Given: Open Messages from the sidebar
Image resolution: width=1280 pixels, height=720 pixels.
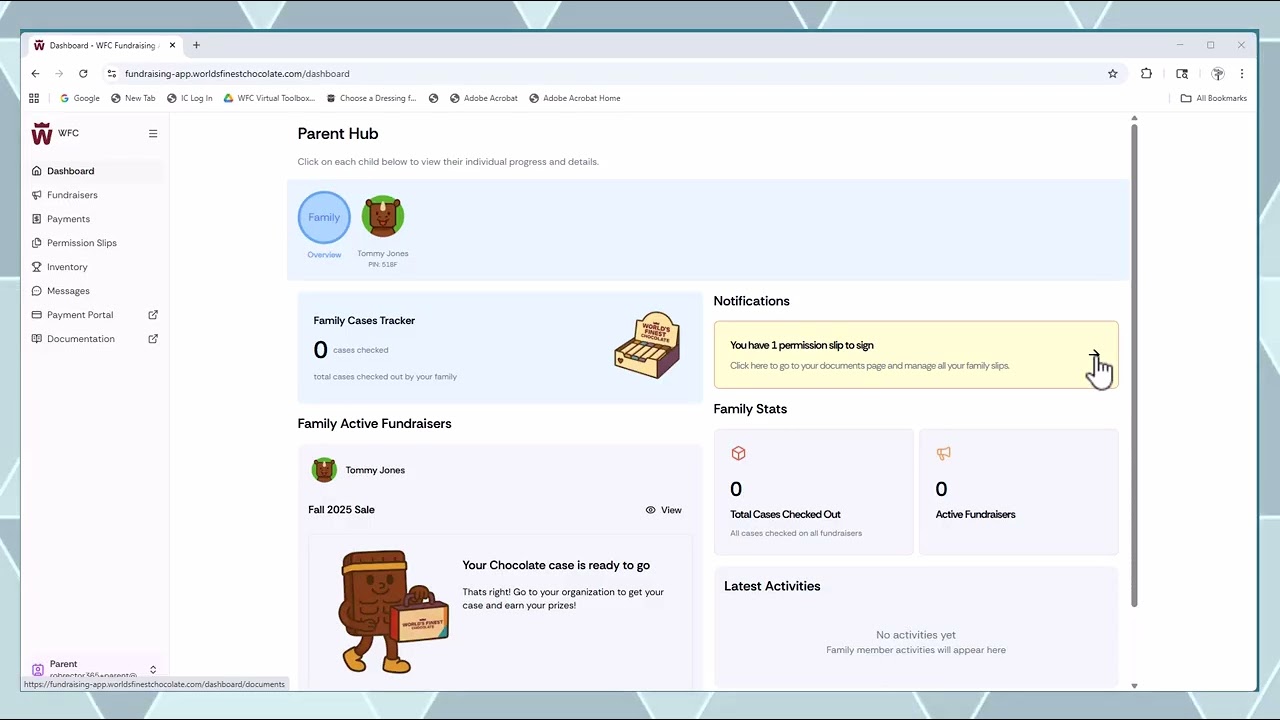Looking at the screenshot, I should click(96, 291).
